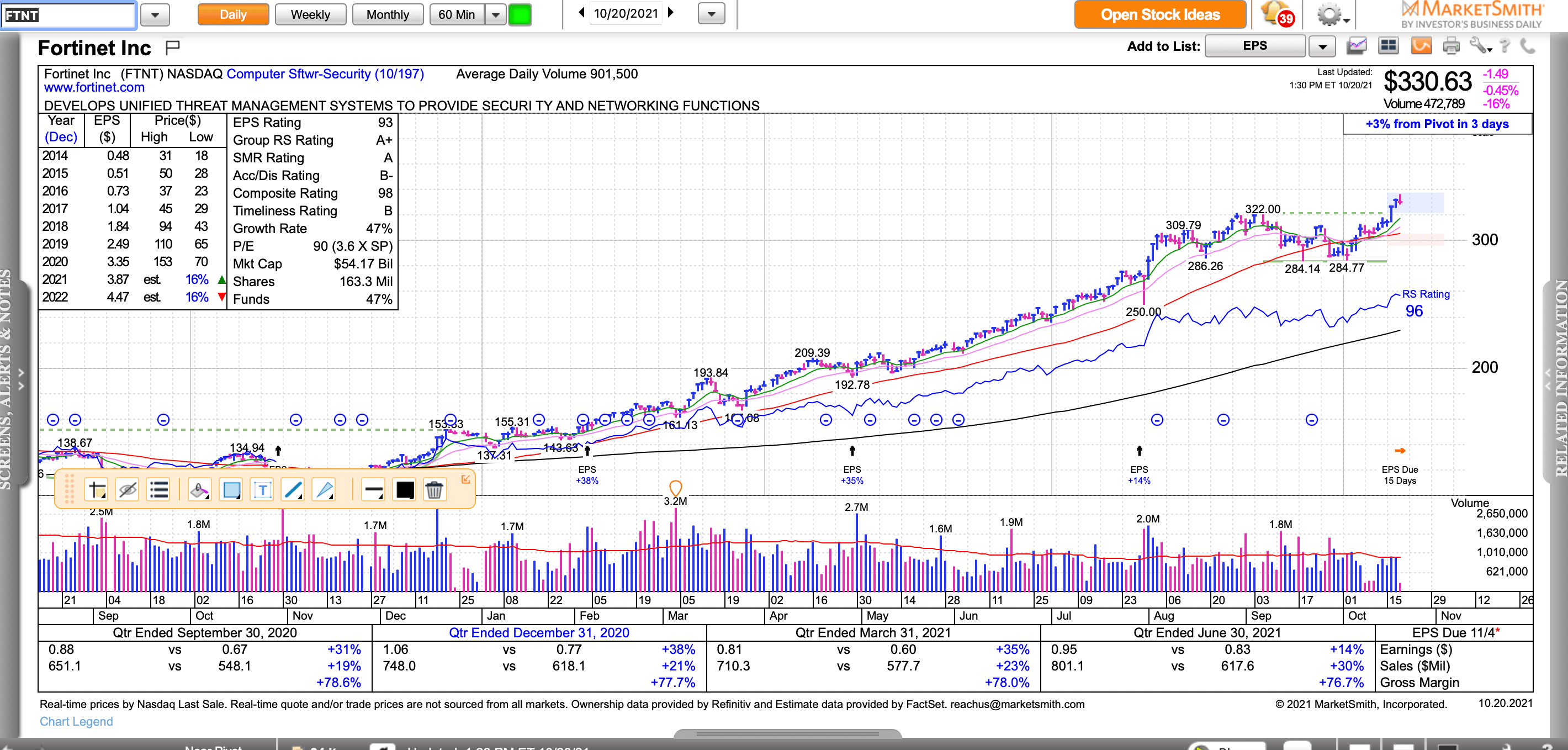Switch to Monthly chart period
Image resolution: width=1568 pixels, height=750 pixels.
point(388,14)
